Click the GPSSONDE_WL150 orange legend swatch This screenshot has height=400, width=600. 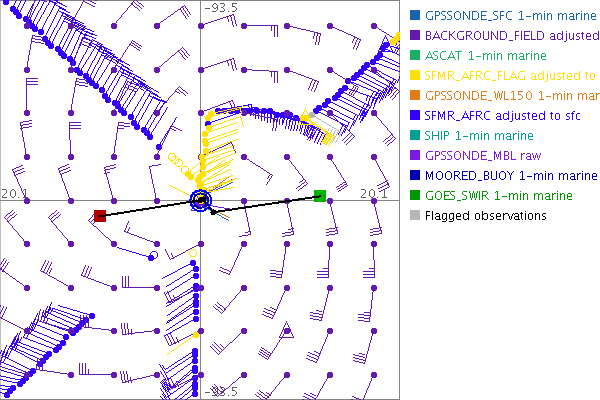pyautogui.click(x=414, y=96)
